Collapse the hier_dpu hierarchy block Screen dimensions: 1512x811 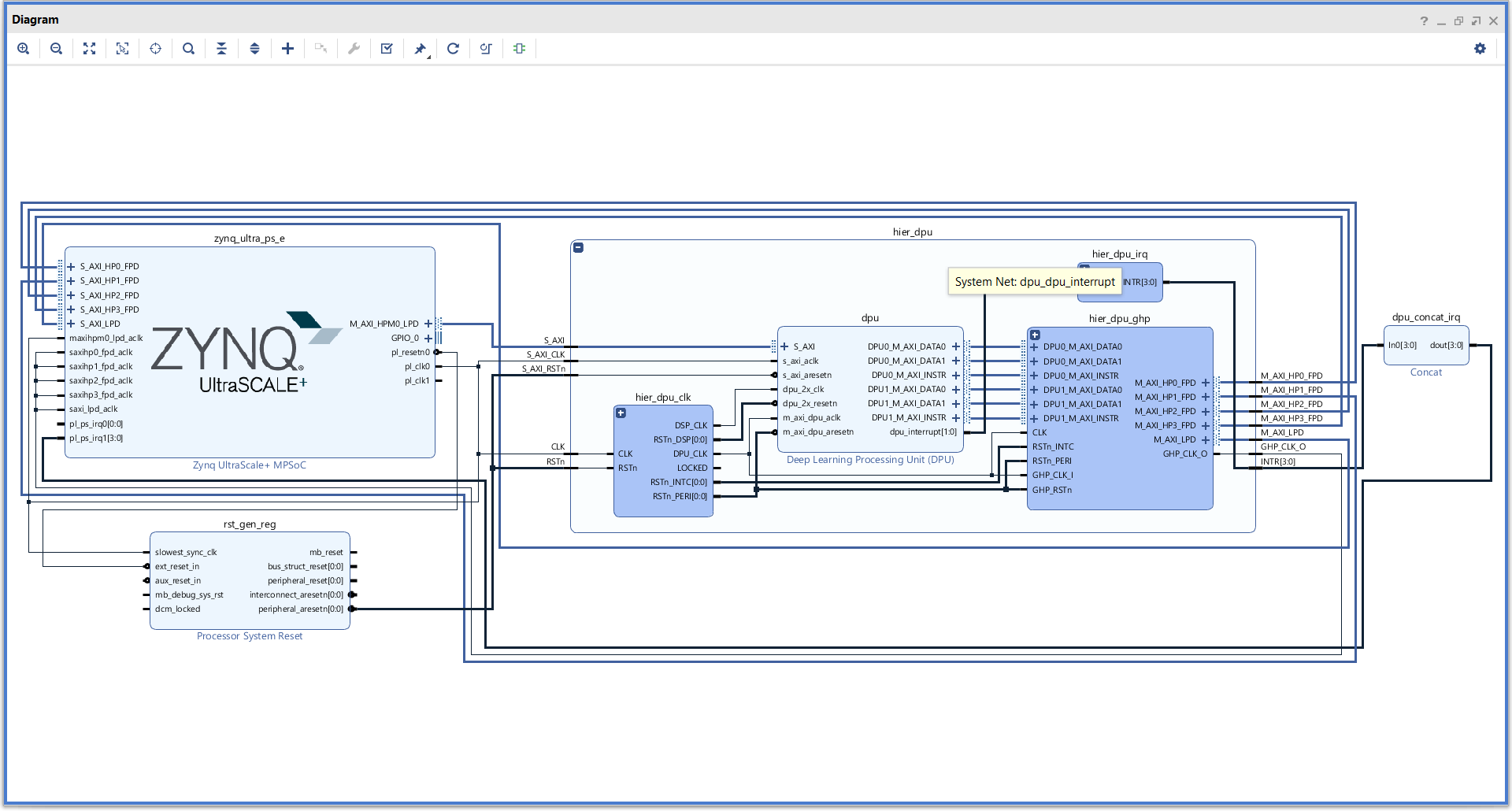[x=579, y=247]
